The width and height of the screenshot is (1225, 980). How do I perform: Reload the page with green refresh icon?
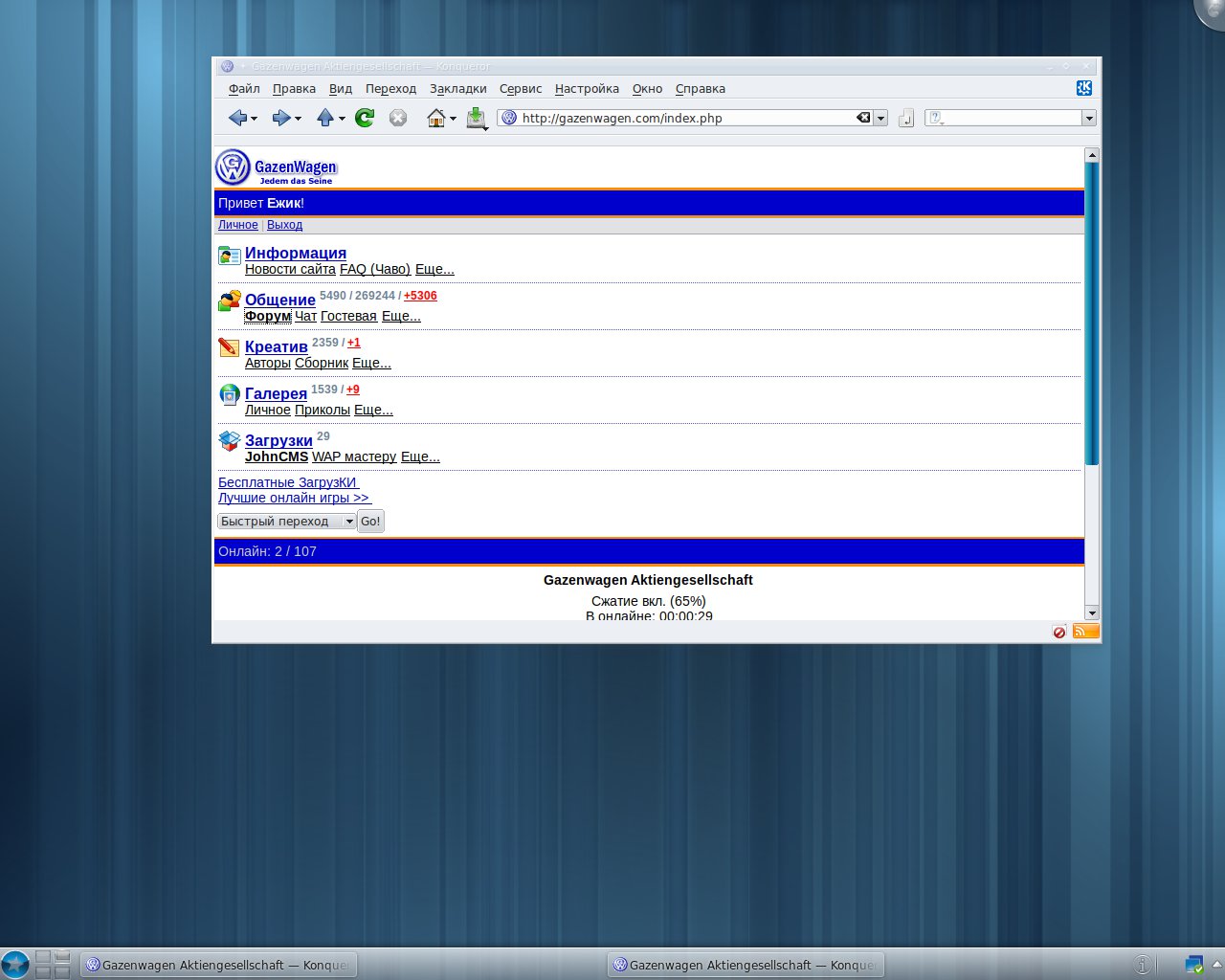tap(364, 118)
